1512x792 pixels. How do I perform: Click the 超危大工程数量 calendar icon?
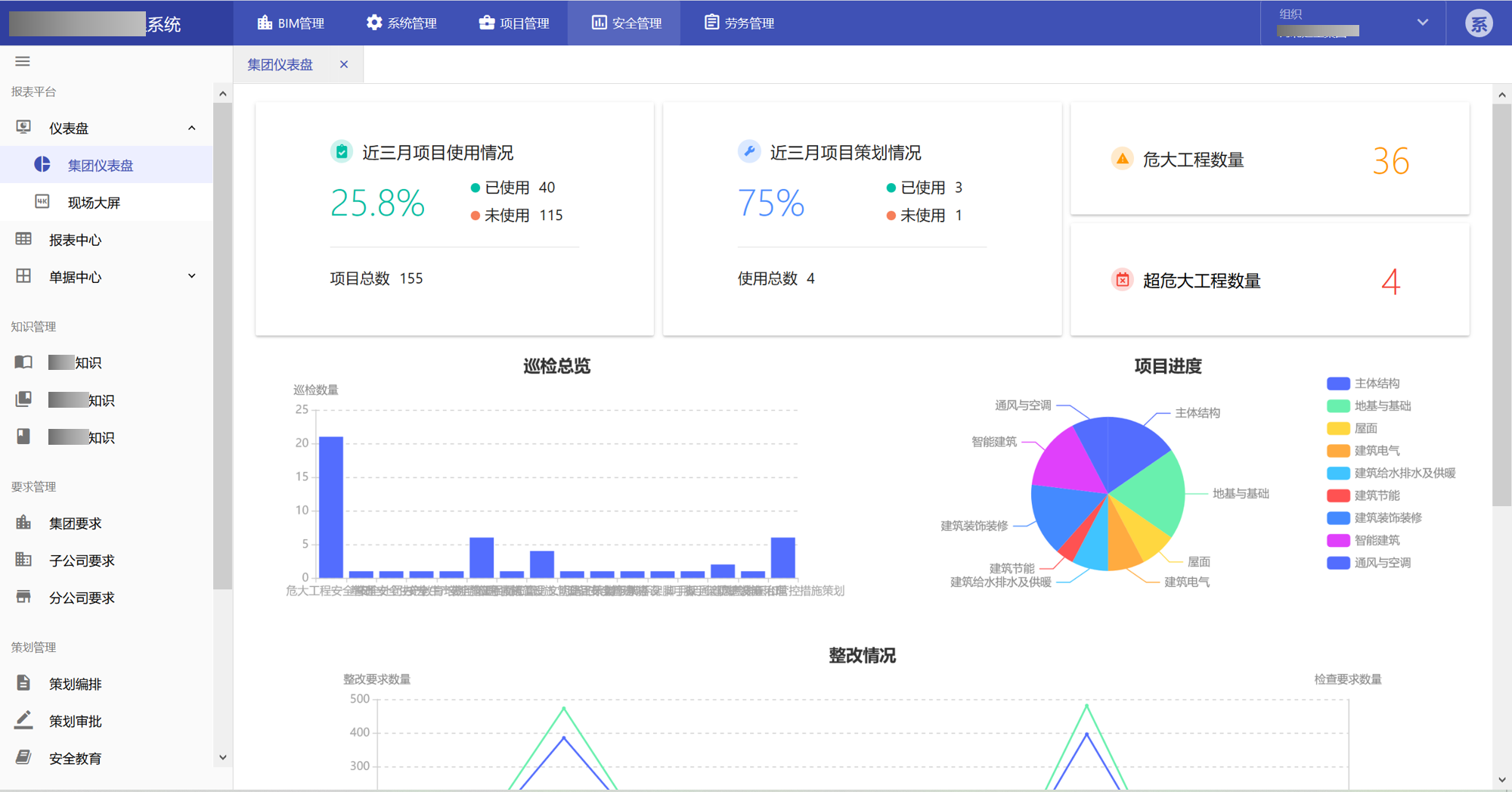pyautogui.click(x=1123, y=280)
